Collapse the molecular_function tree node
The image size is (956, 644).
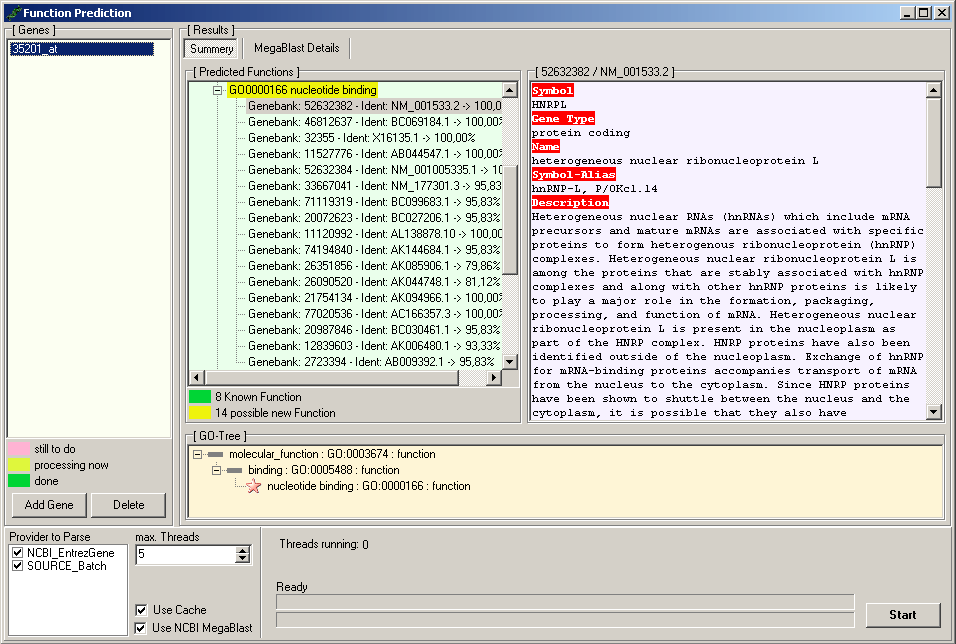pos(197,454)
